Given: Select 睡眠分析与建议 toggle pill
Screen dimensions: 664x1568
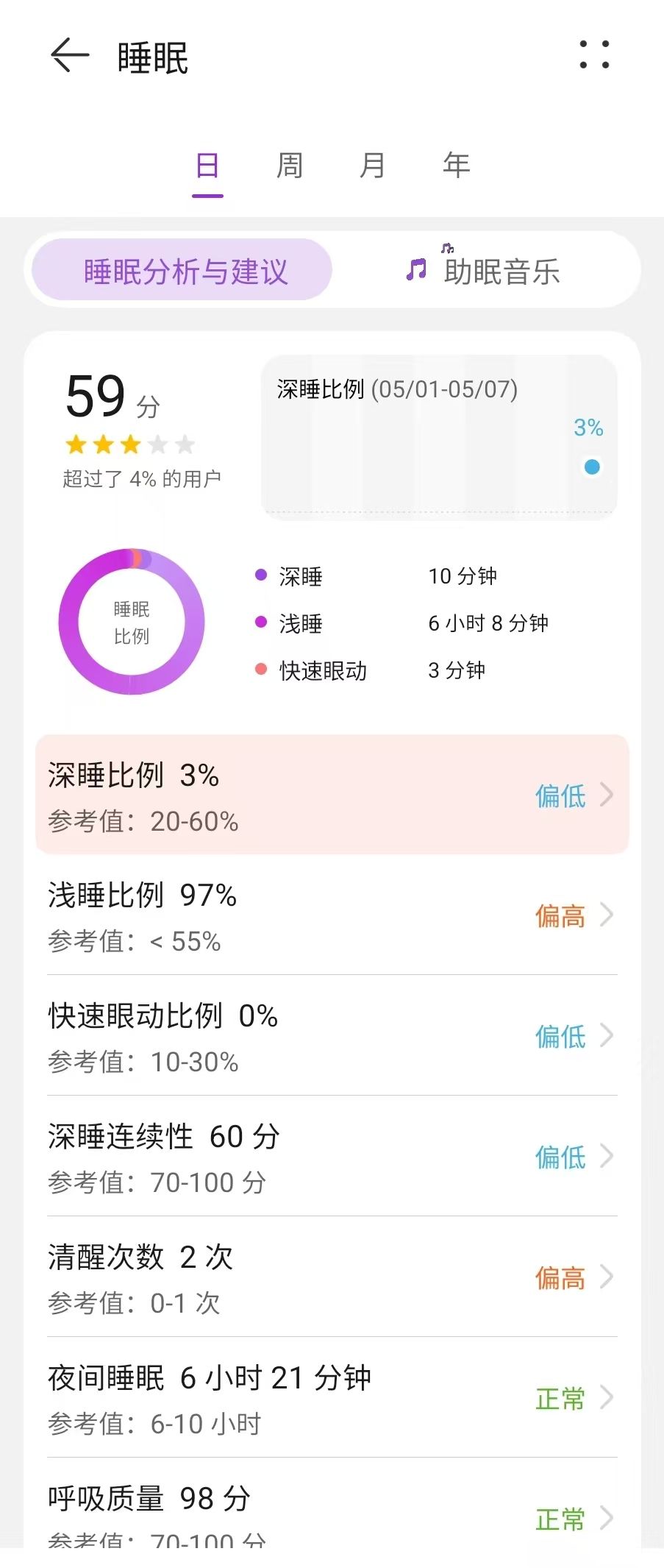Looking at the screenshot, I should (182, 270).
